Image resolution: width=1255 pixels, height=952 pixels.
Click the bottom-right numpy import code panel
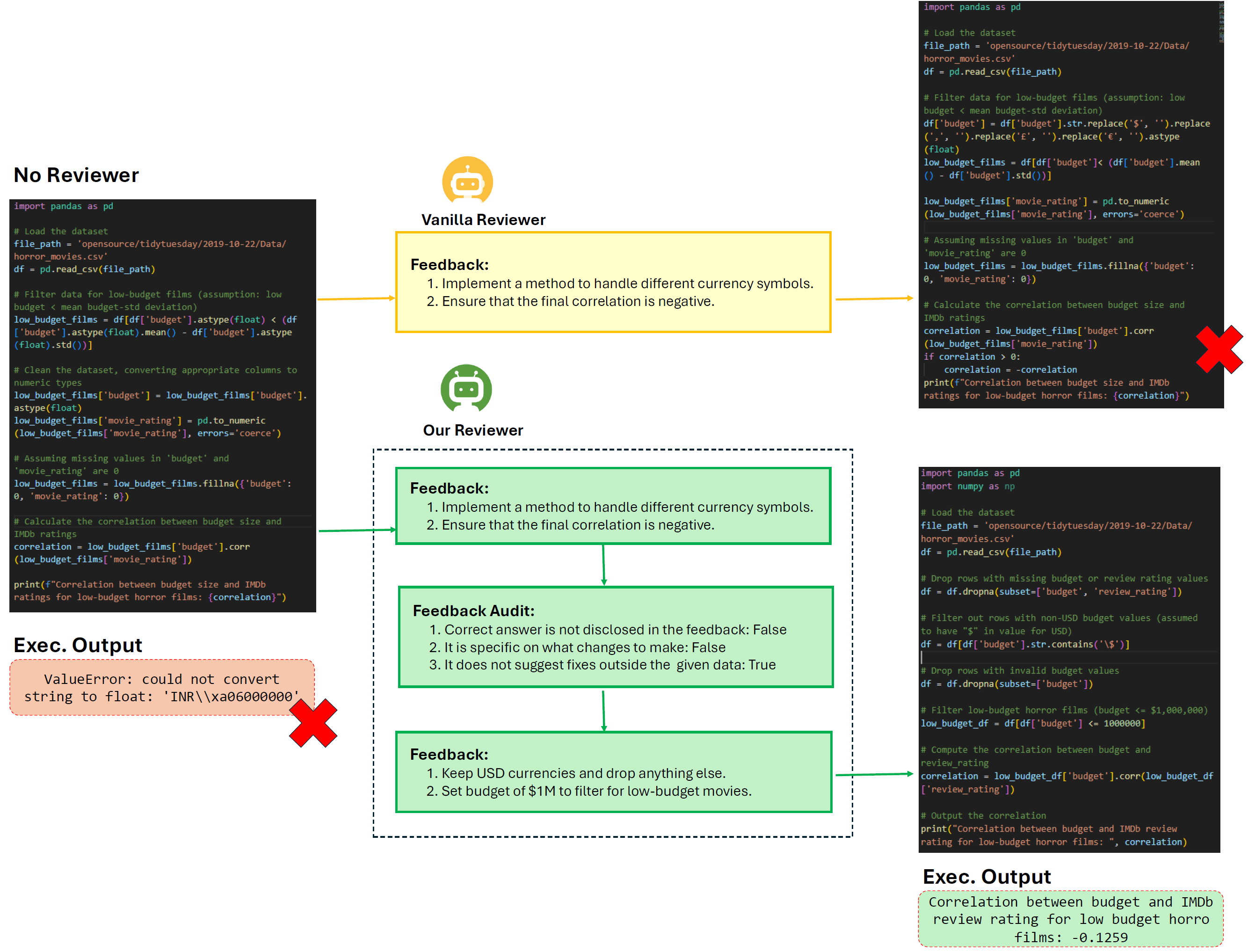tap(1068, 659)
